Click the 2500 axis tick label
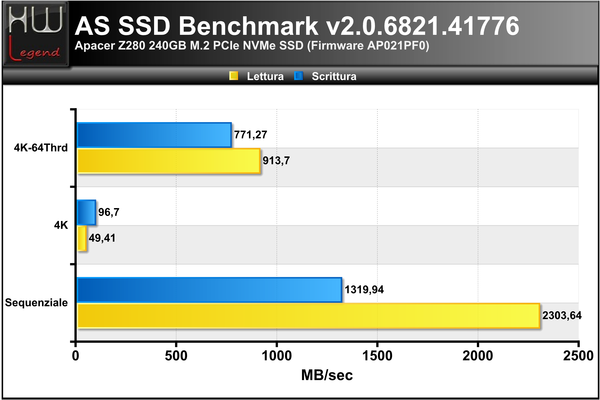Image resolution: width=600 pixels, height=400 pixels. [578, 356]
